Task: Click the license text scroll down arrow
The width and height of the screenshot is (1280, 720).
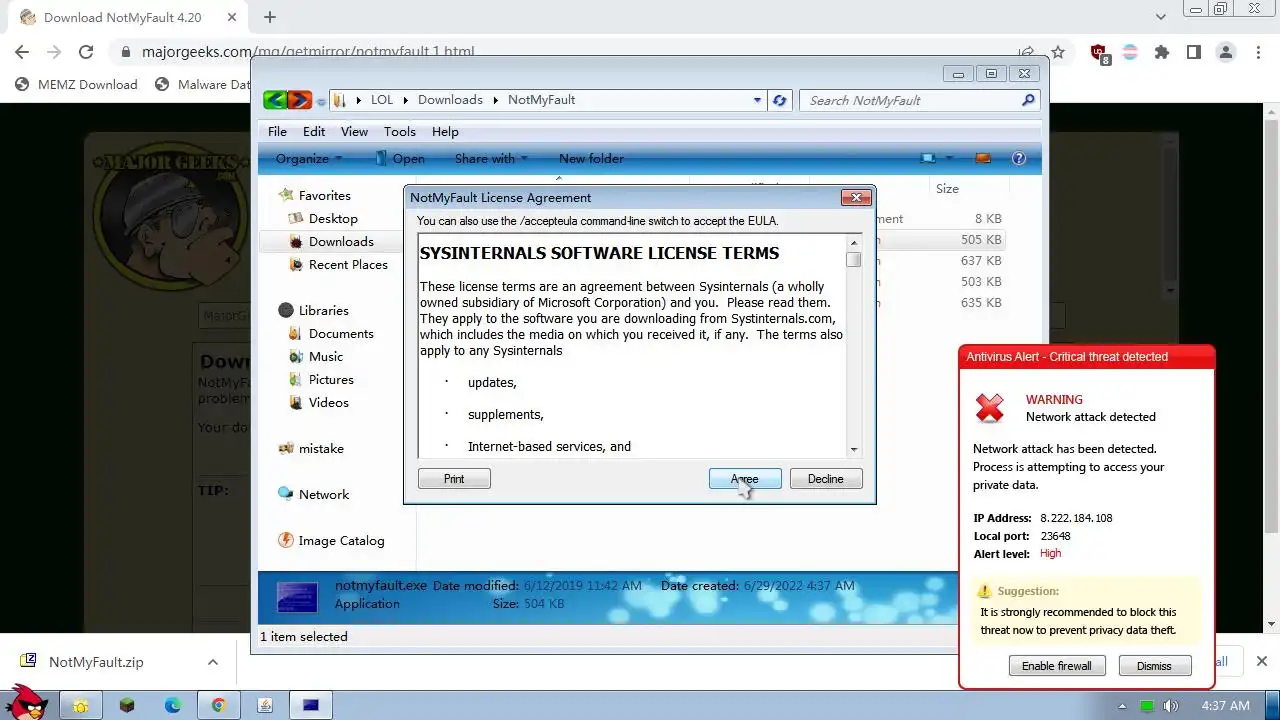Action: (x=853, y=450)
